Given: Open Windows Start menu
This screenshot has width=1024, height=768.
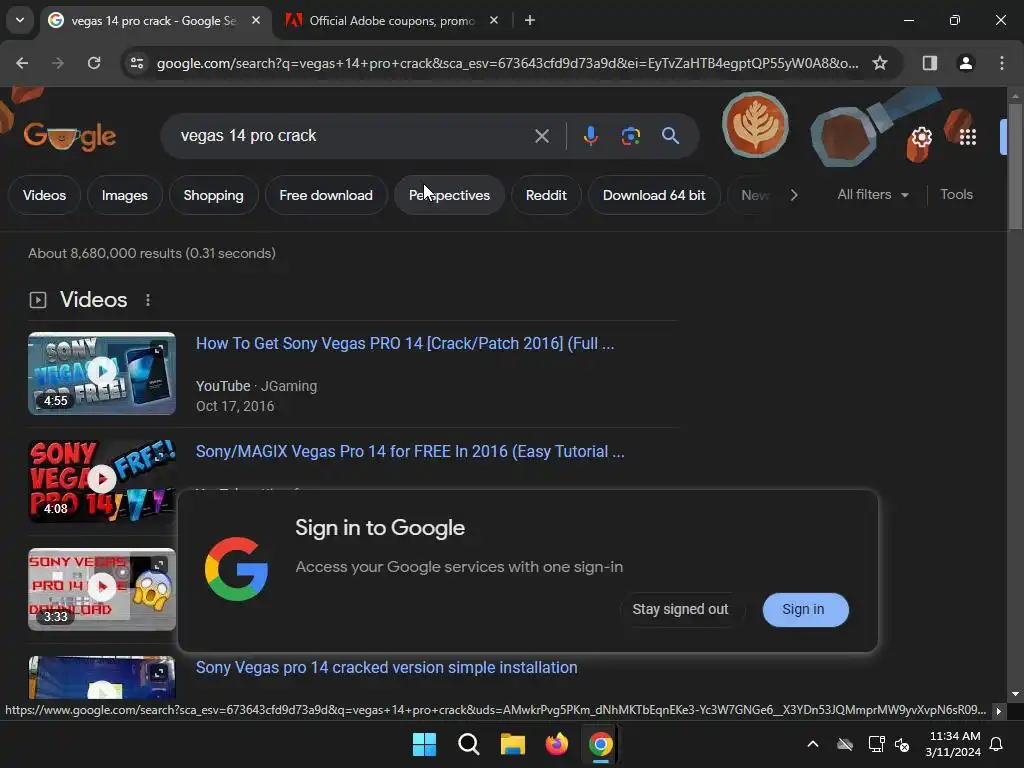Looking at the screenshot, I should (424, 744).
